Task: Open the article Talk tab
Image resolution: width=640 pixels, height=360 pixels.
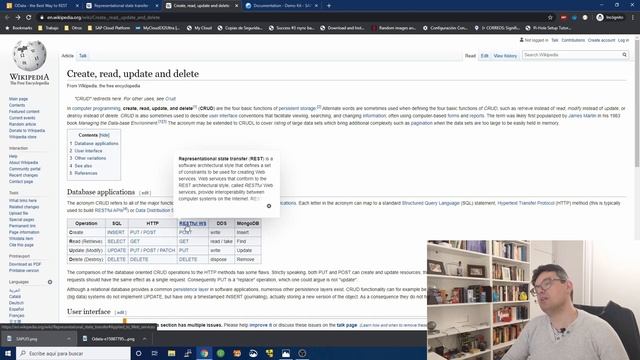Action: (x=83, y=56)
